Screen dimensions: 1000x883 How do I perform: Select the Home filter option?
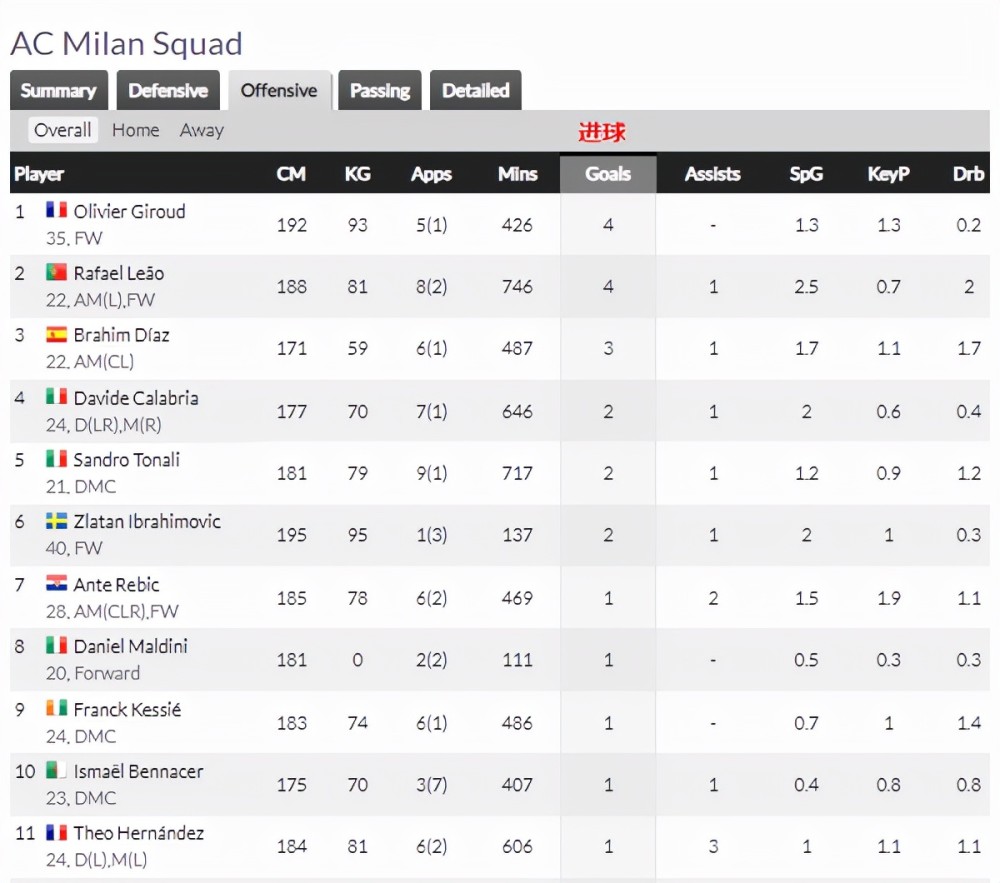tap(135, 130)
